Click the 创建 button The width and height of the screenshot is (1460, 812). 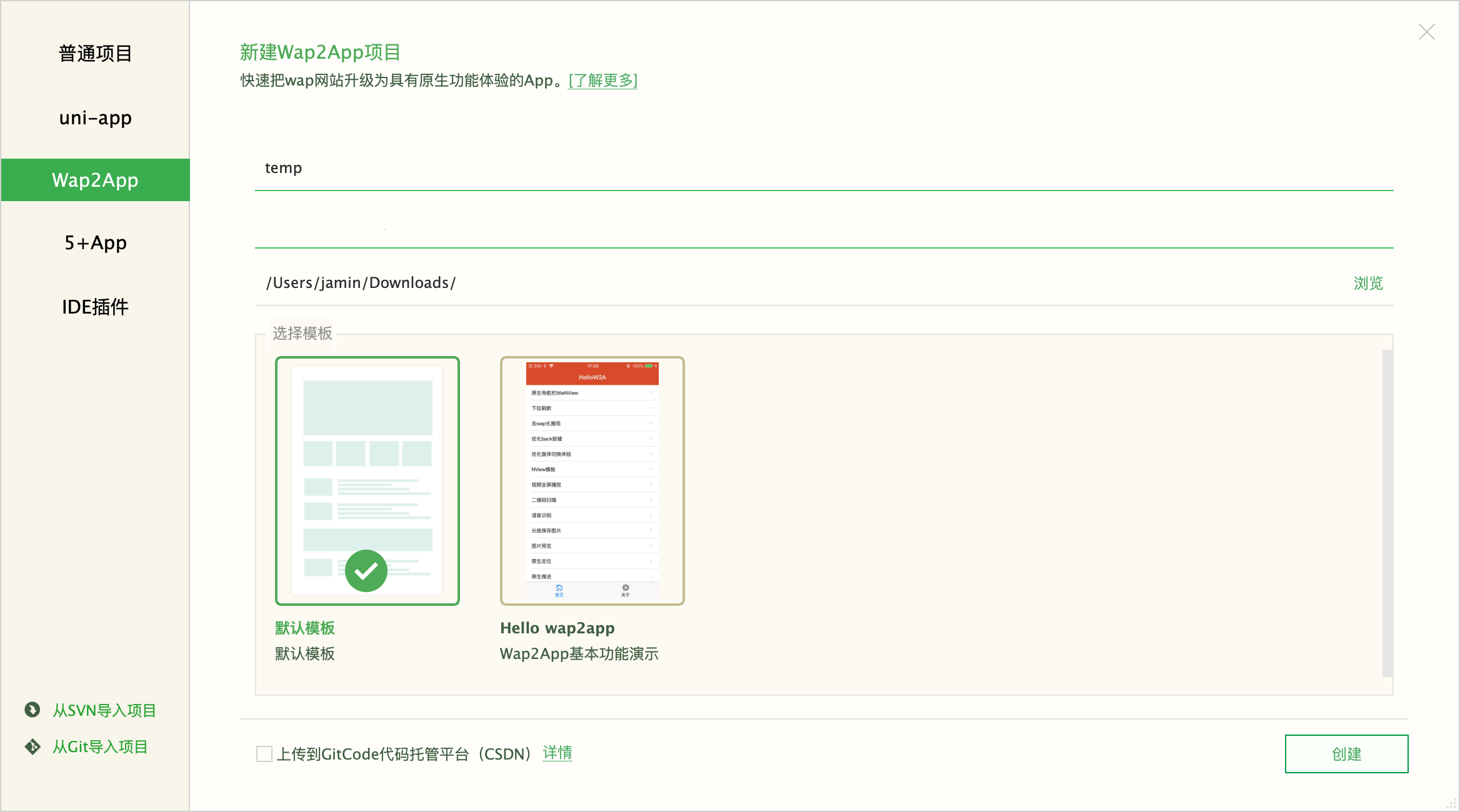click(1346, 754)
